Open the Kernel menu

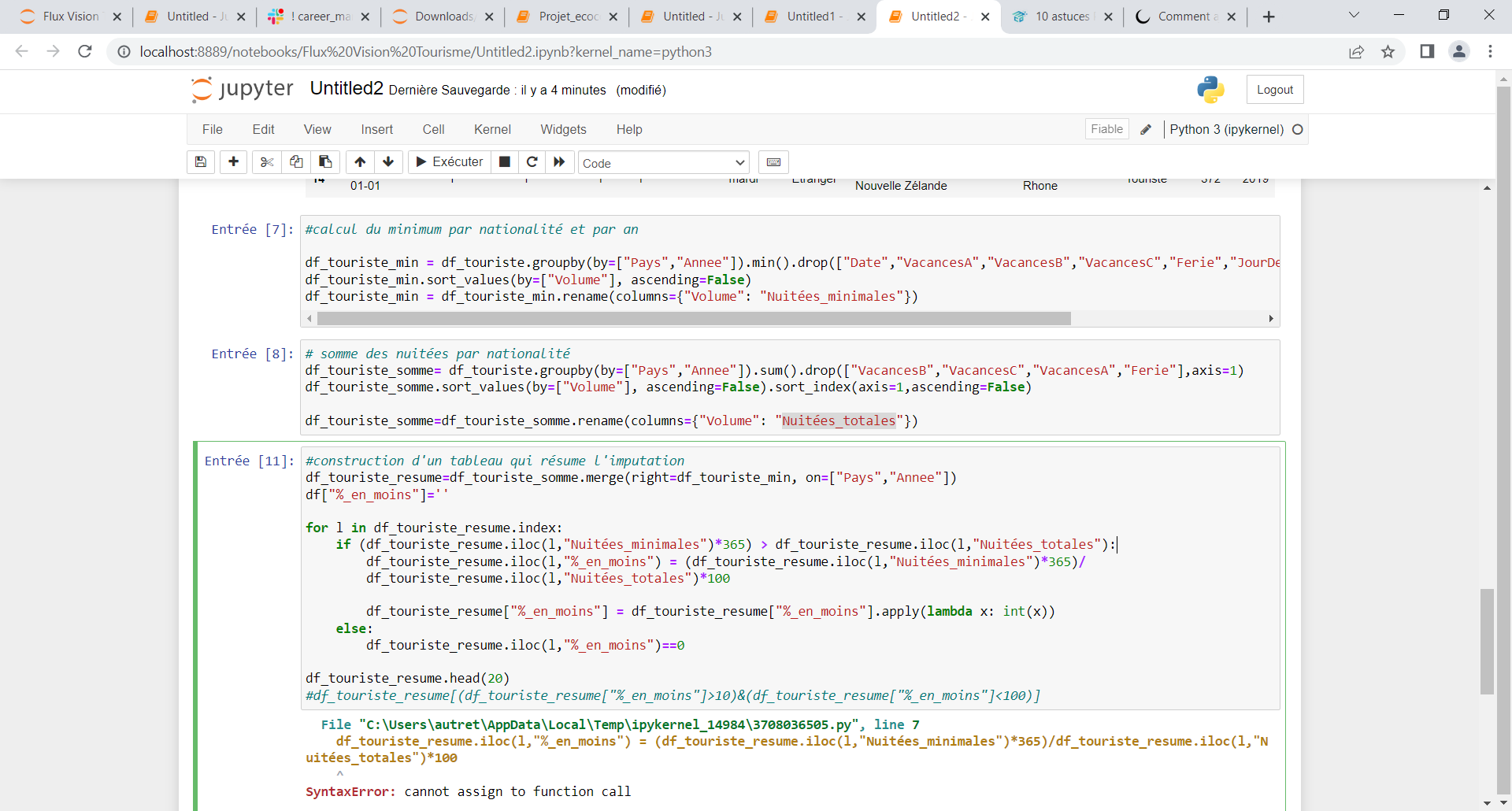(492, 130)
